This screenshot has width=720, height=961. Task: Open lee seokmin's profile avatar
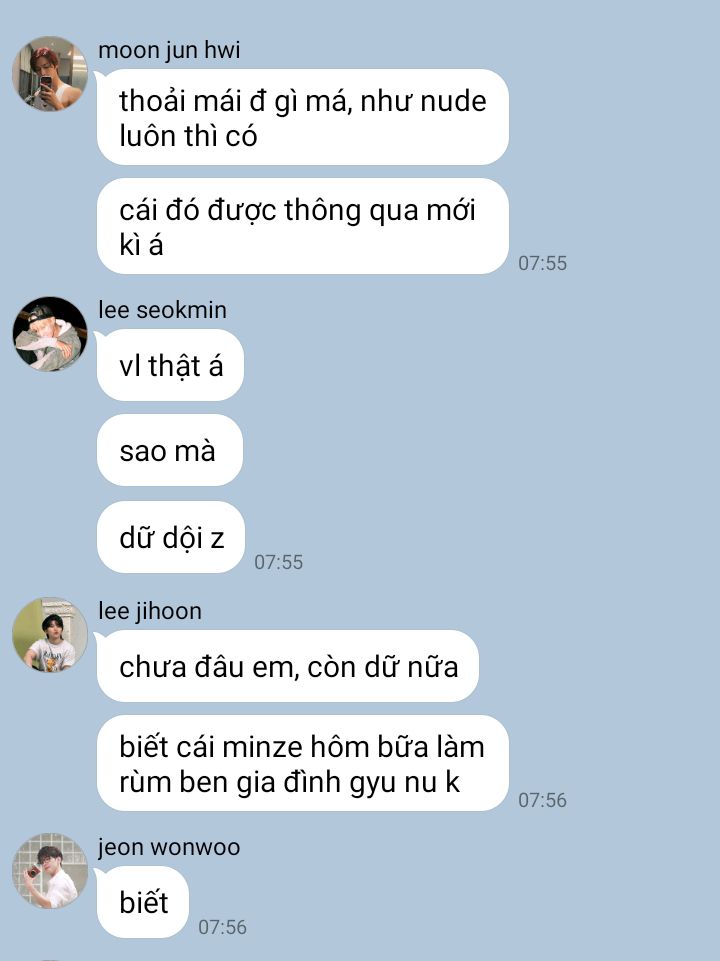pyautogui.click(x=50, y=333)
